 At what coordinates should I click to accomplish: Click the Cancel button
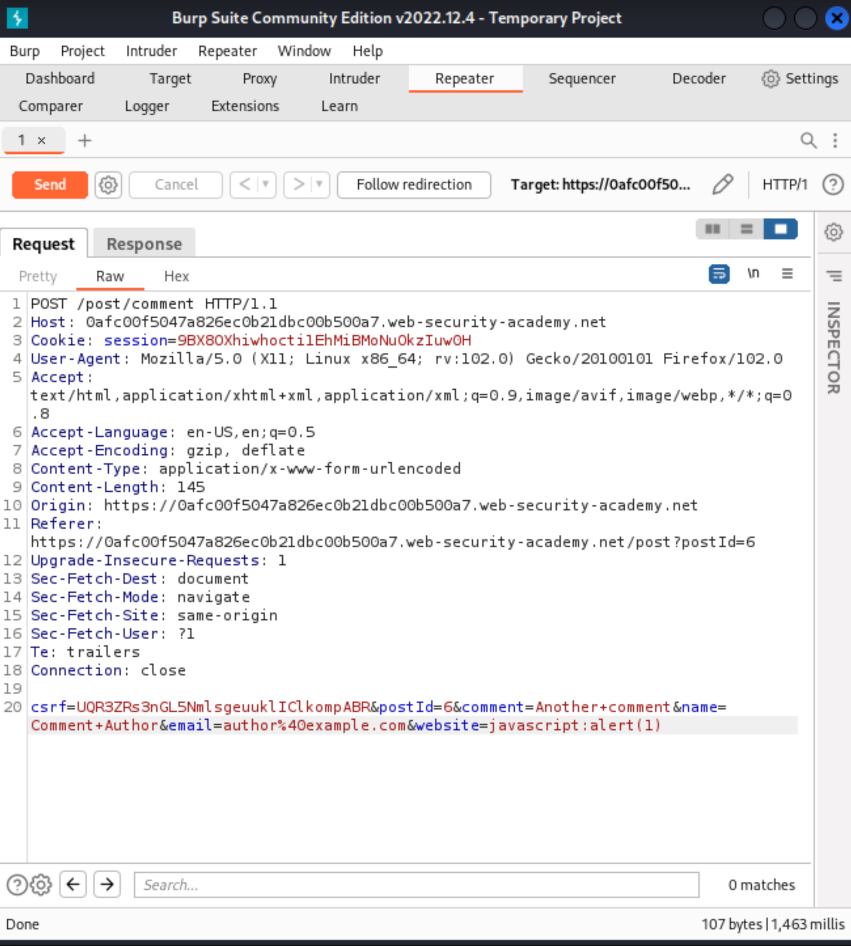click(x=176, y=185)
